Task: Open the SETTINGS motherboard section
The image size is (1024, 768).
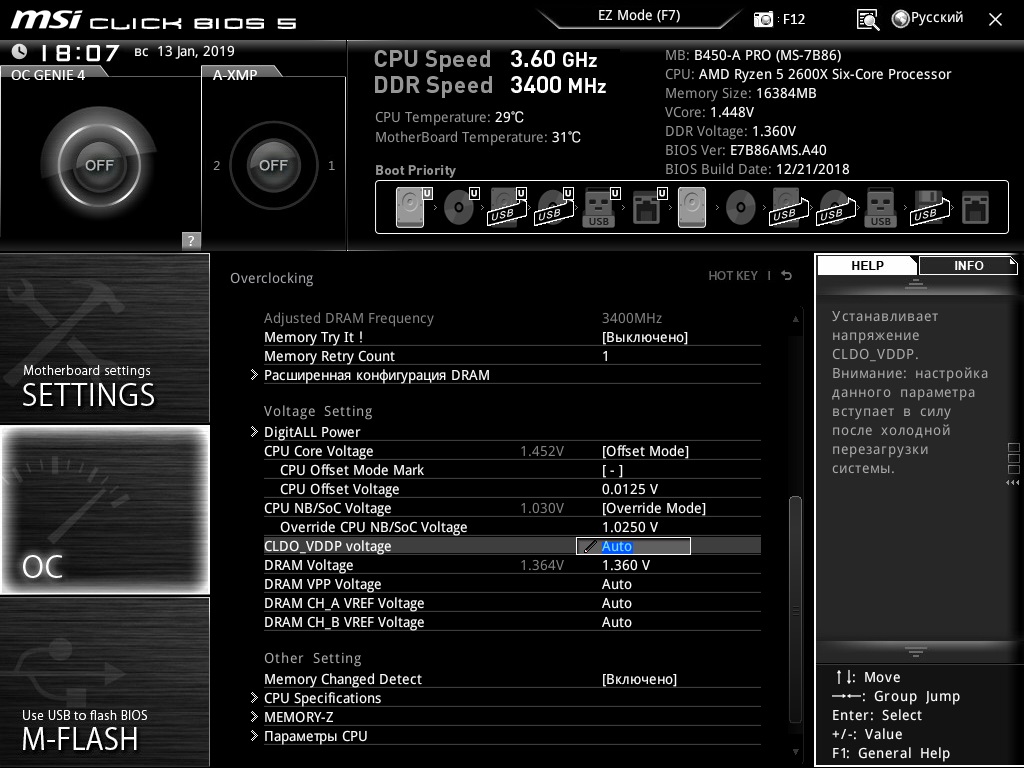Action: click(x=104, y=338)
